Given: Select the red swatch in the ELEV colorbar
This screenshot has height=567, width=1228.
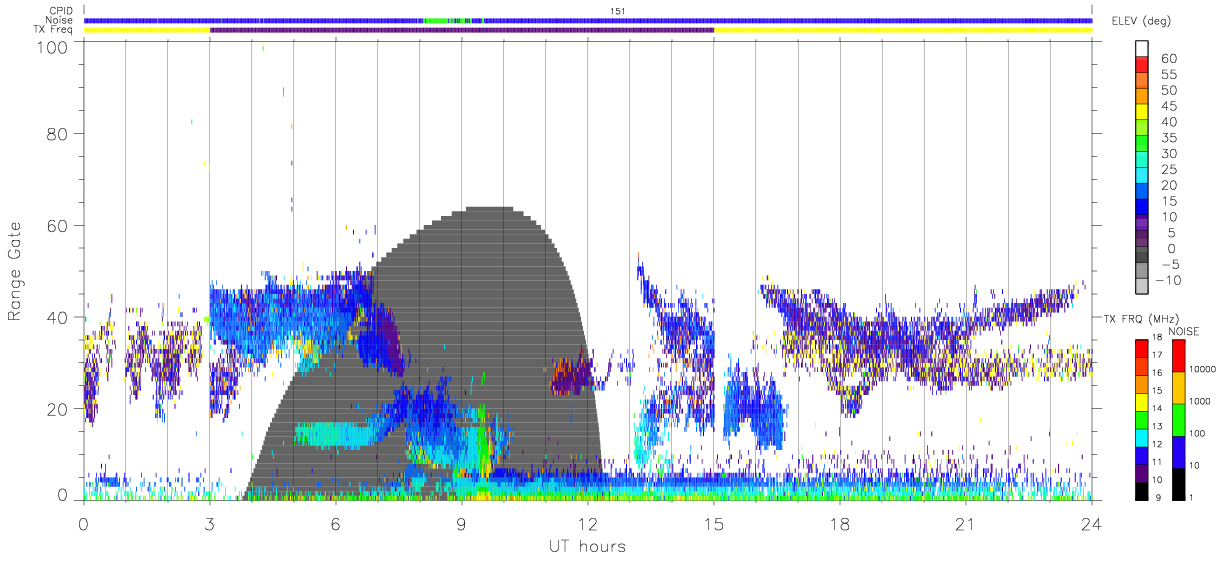Looking at the screenshot, I should point(1141,63).
